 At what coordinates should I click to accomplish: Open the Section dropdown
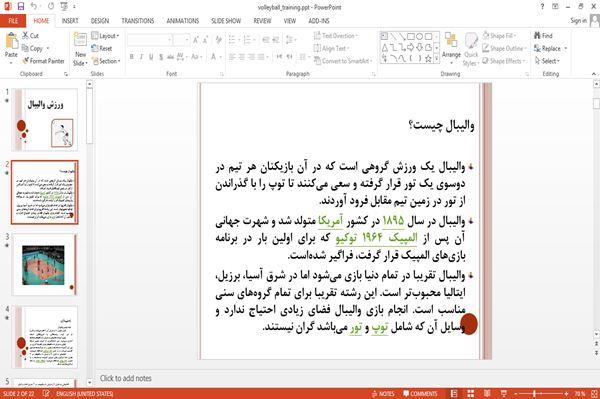point(106,61)
